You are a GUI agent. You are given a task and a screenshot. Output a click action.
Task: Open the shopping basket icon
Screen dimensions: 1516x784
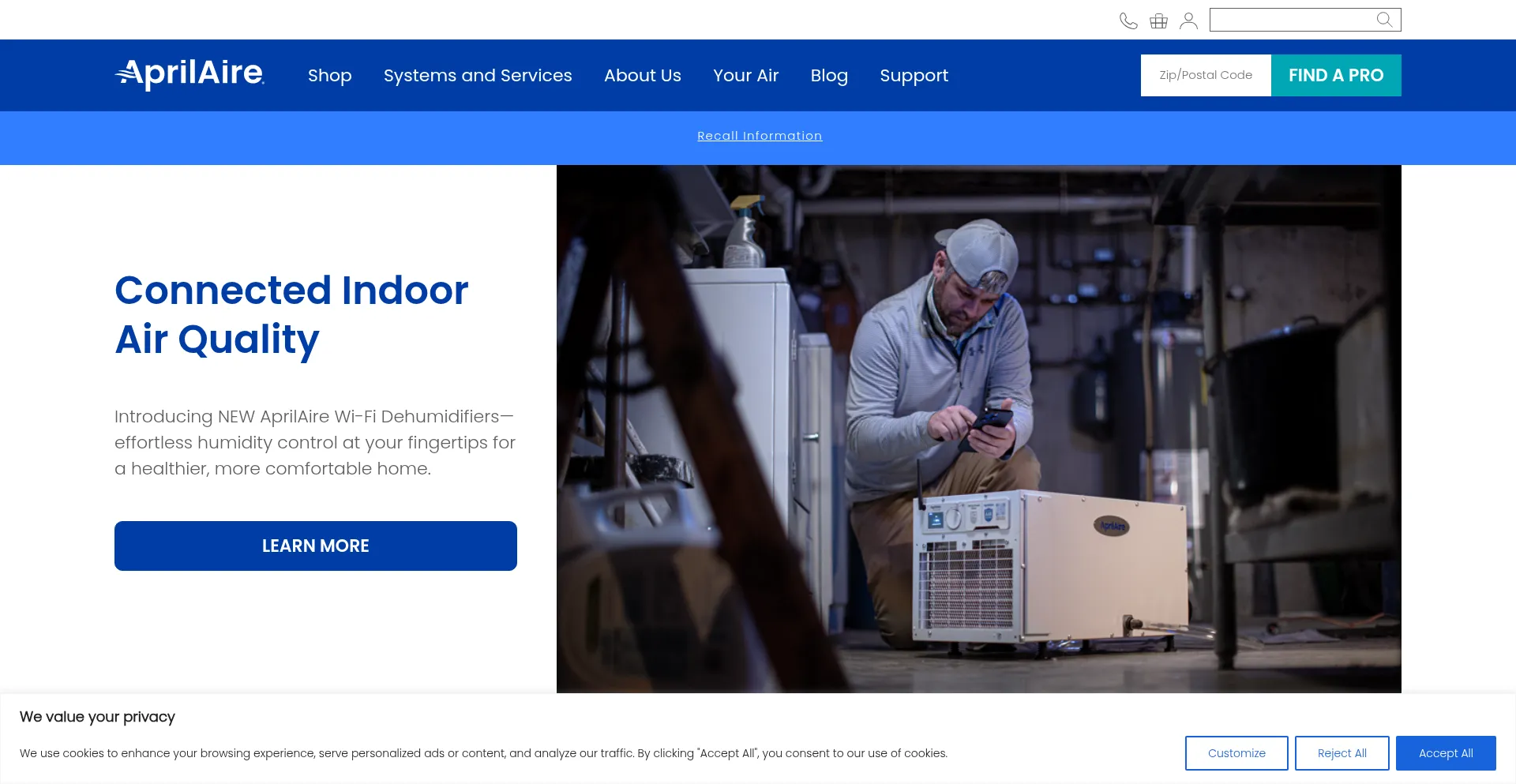[x=1158, y=21]
